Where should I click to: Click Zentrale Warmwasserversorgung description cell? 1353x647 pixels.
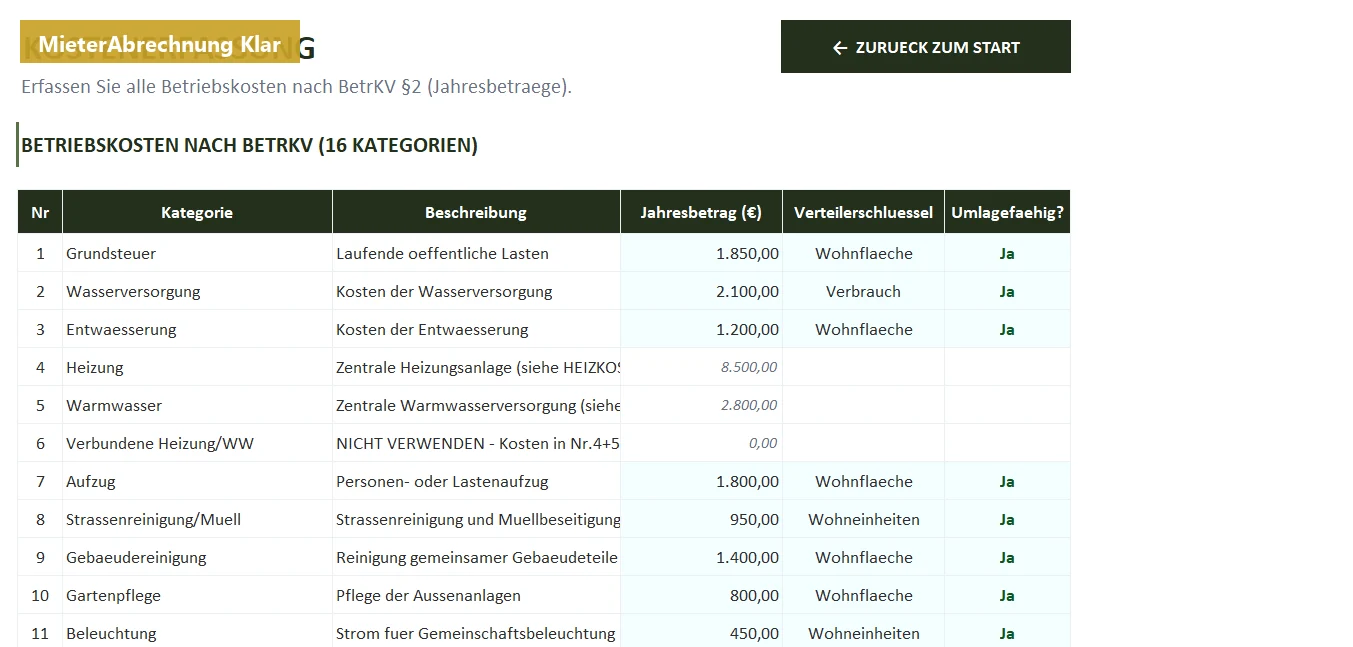point(476,405)
